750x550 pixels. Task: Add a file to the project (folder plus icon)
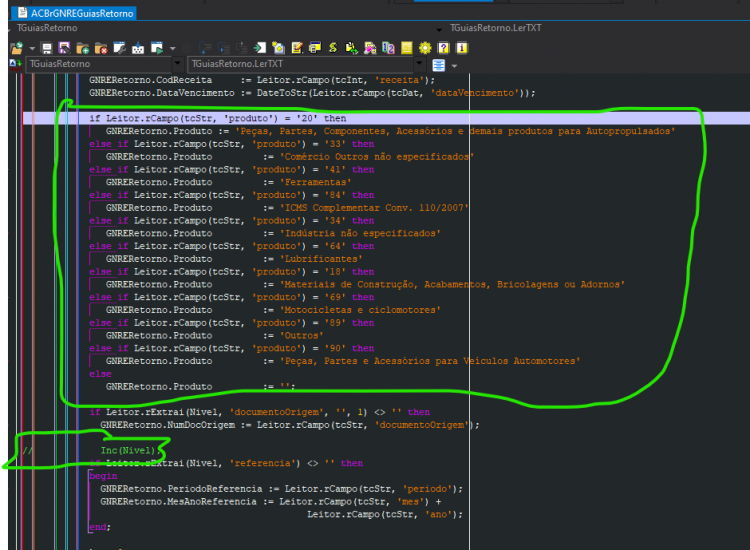click(x=82, y=48)
